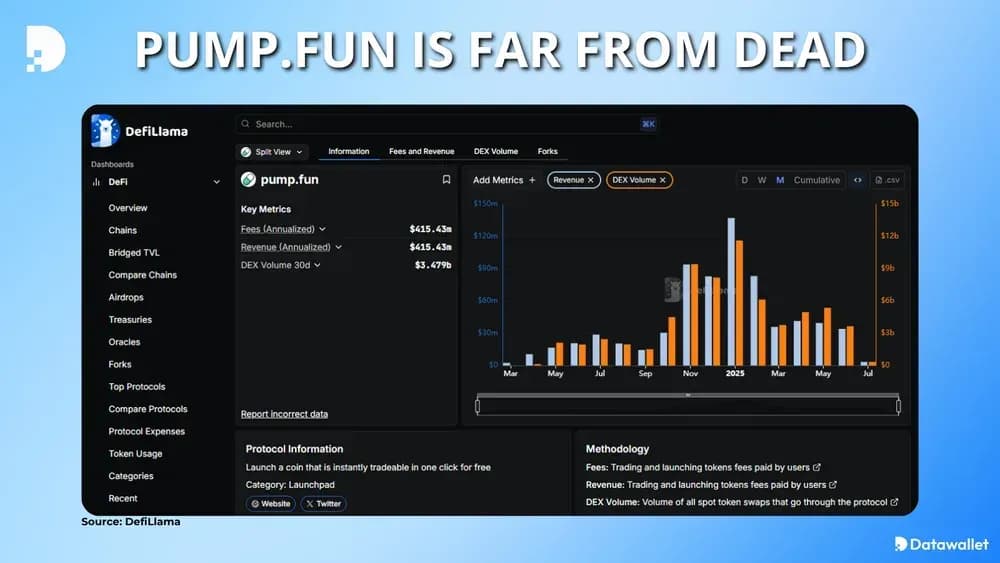
Task: Switch to the Forks tab
Action: [x=547, y=152]
